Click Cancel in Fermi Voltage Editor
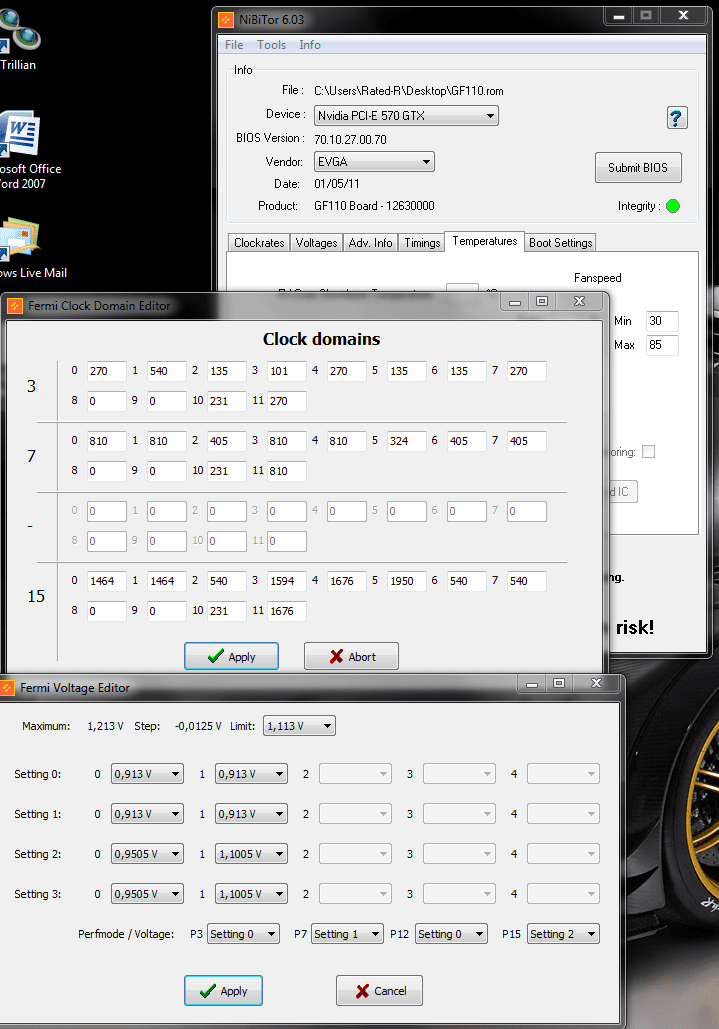This screenshot has height=1029, width=719. (379, 990)
